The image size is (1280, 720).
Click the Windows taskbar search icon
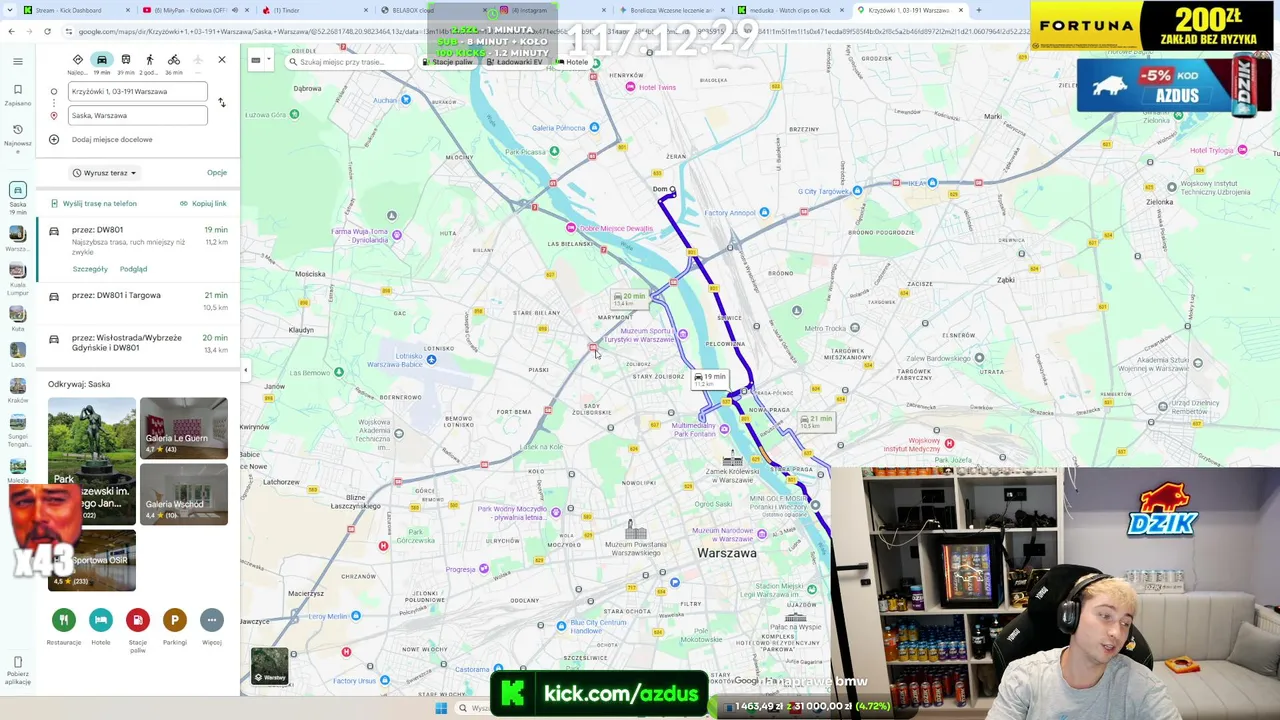coord(462,708)
